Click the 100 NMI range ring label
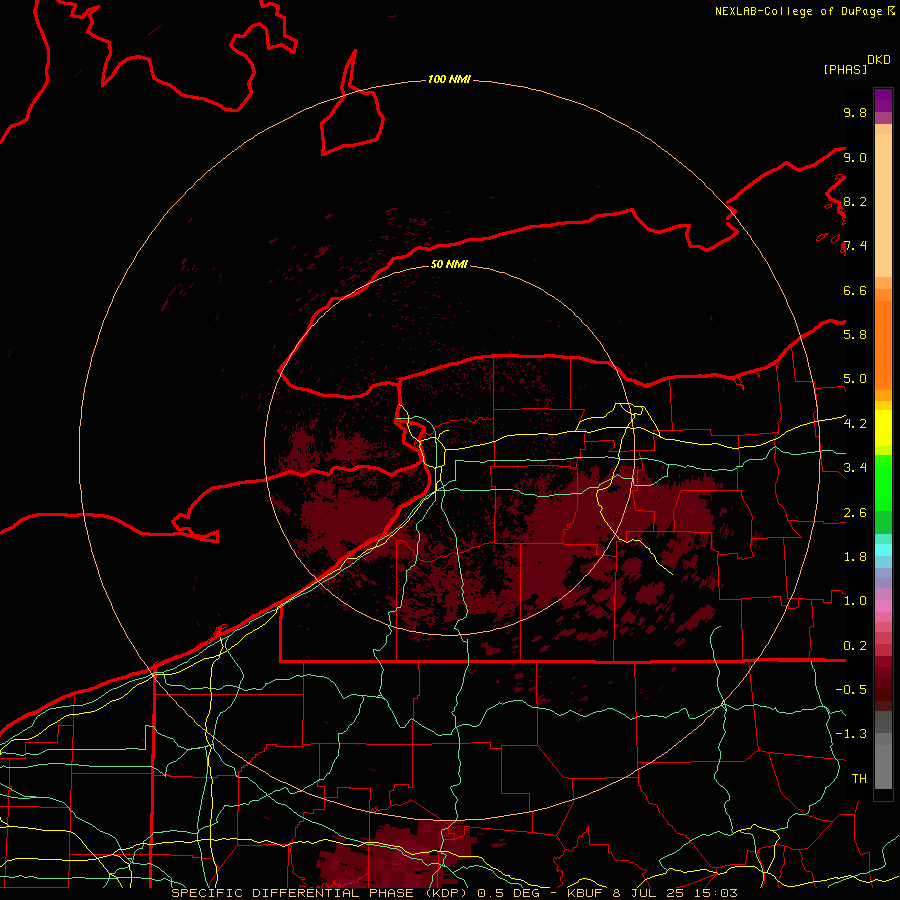This screenshot has height=900, width=900. (x=449, y=79)
